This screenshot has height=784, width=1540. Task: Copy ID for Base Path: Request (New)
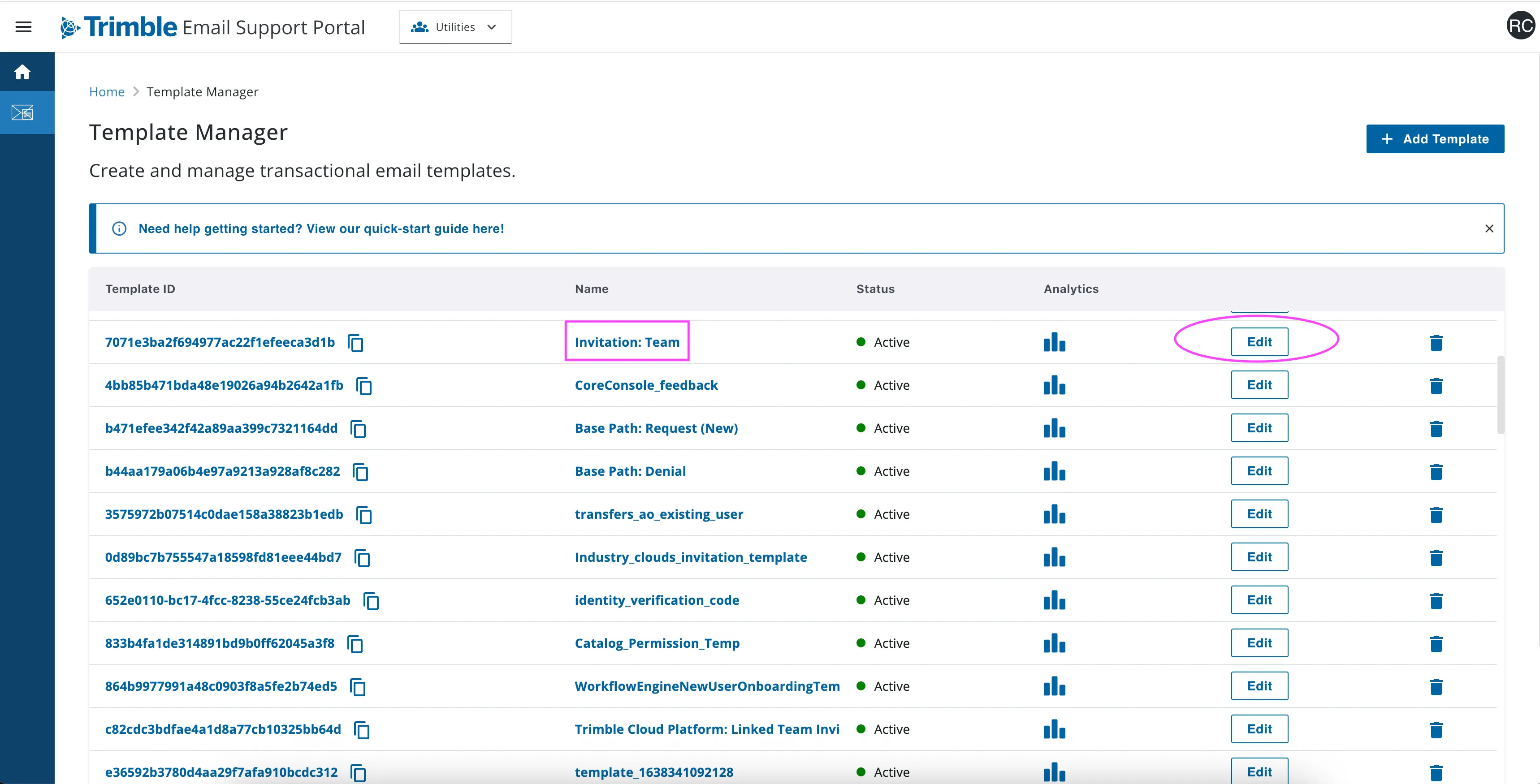pos(358,429)
